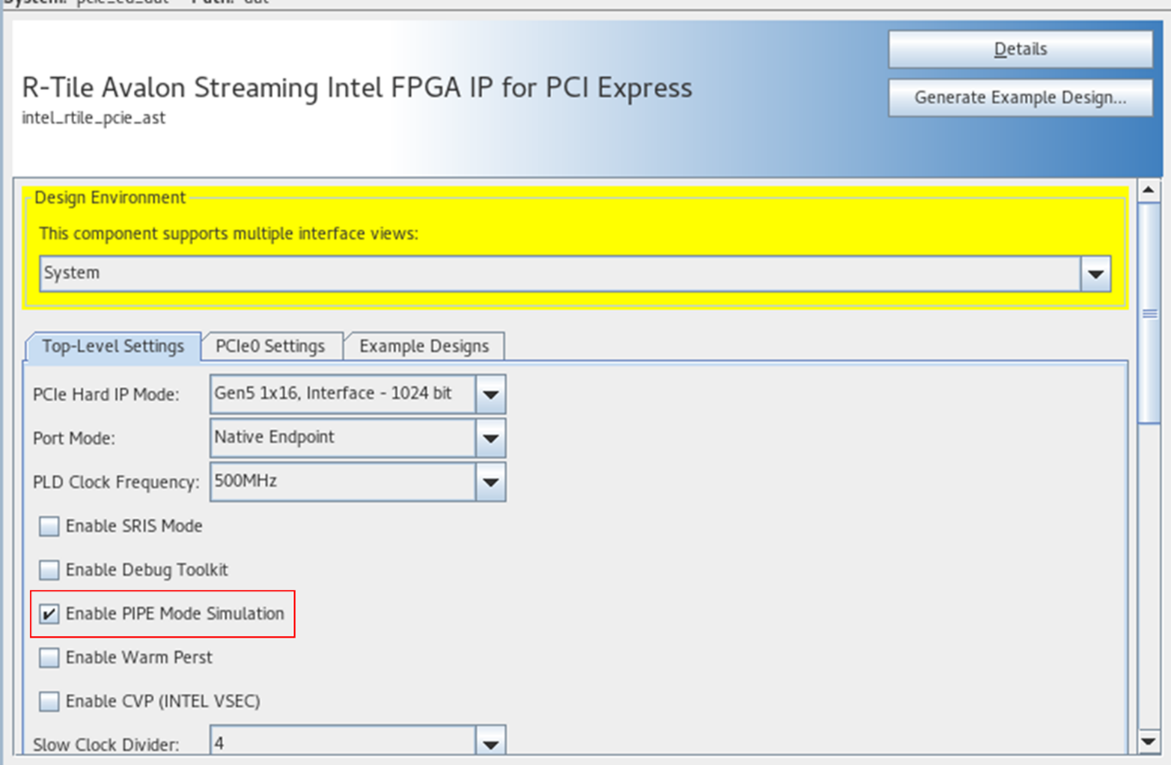1171x765 pixels.
Task: Click the scrollbar down arrow
Action: point(1149,741)
